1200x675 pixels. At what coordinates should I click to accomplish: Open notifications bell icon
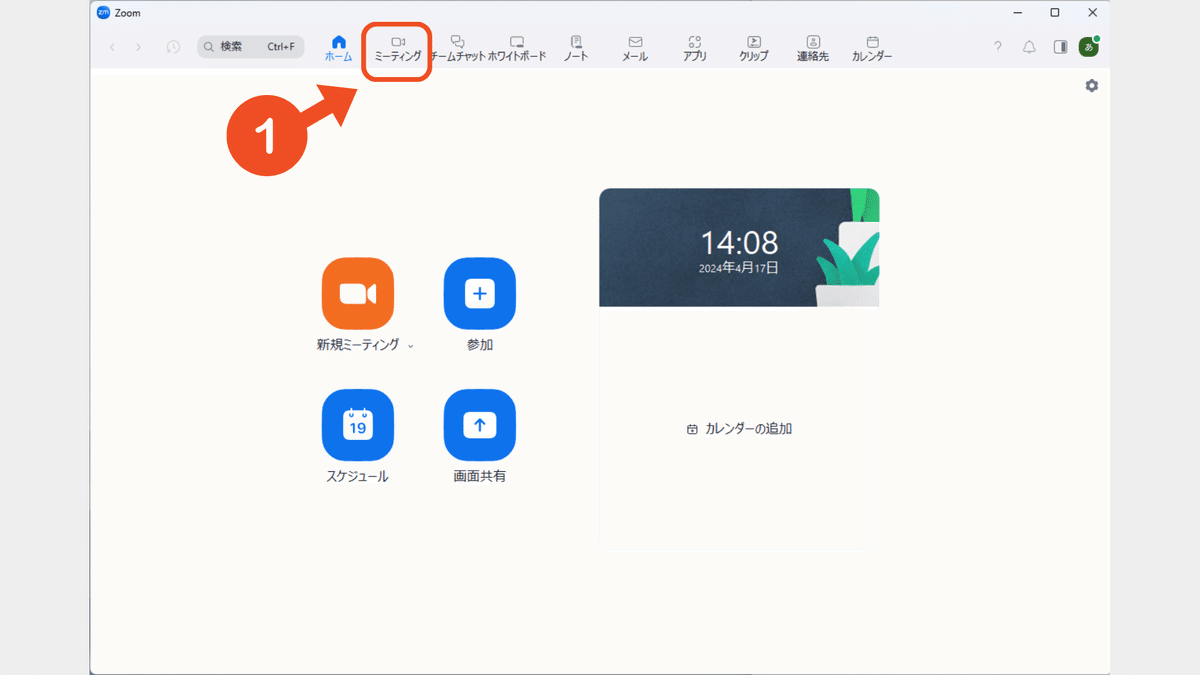click(1029, 47)
